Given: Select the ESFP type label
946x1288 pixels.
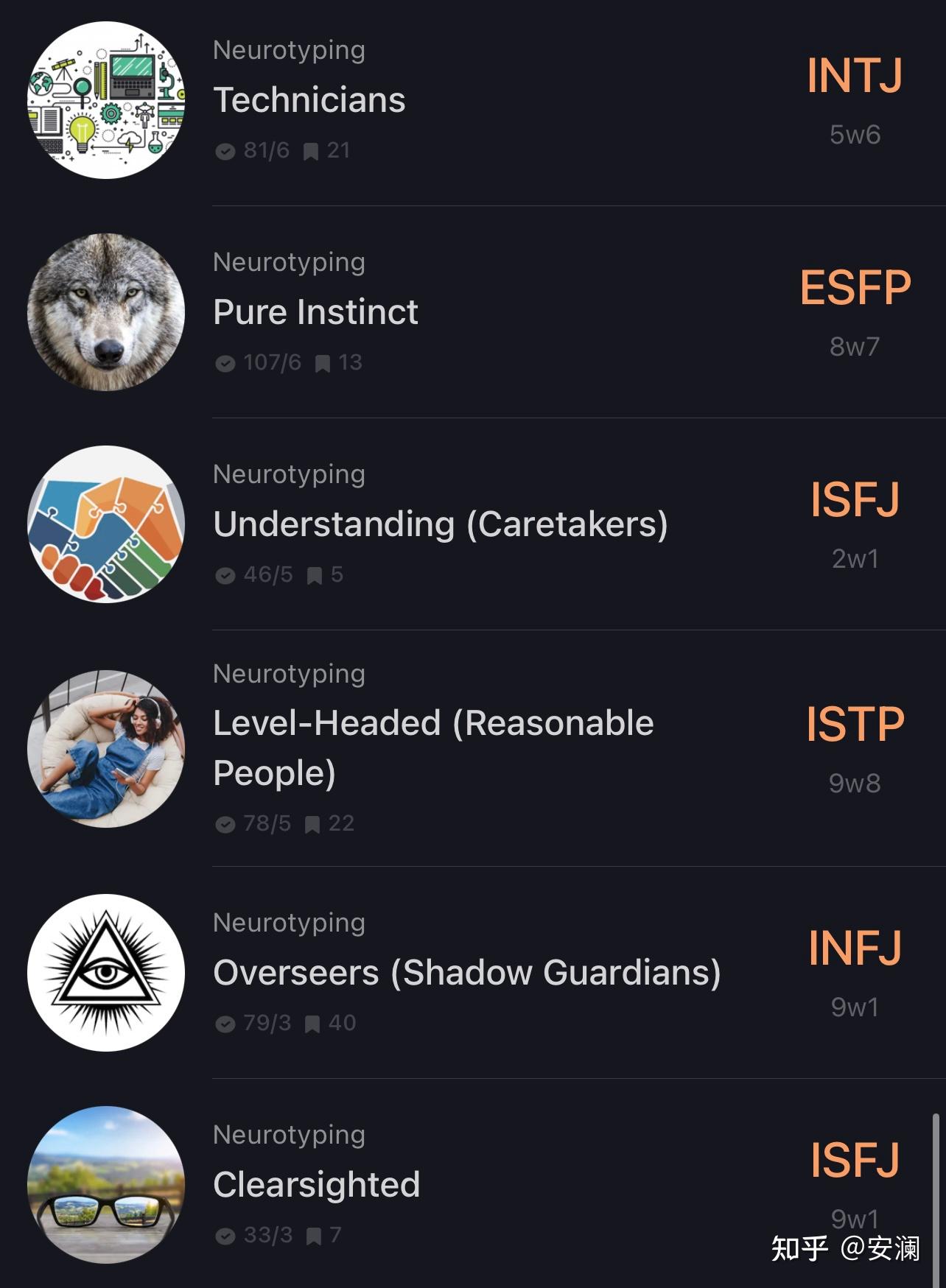Looking at the screenshot, I should (x=855, y=287).
